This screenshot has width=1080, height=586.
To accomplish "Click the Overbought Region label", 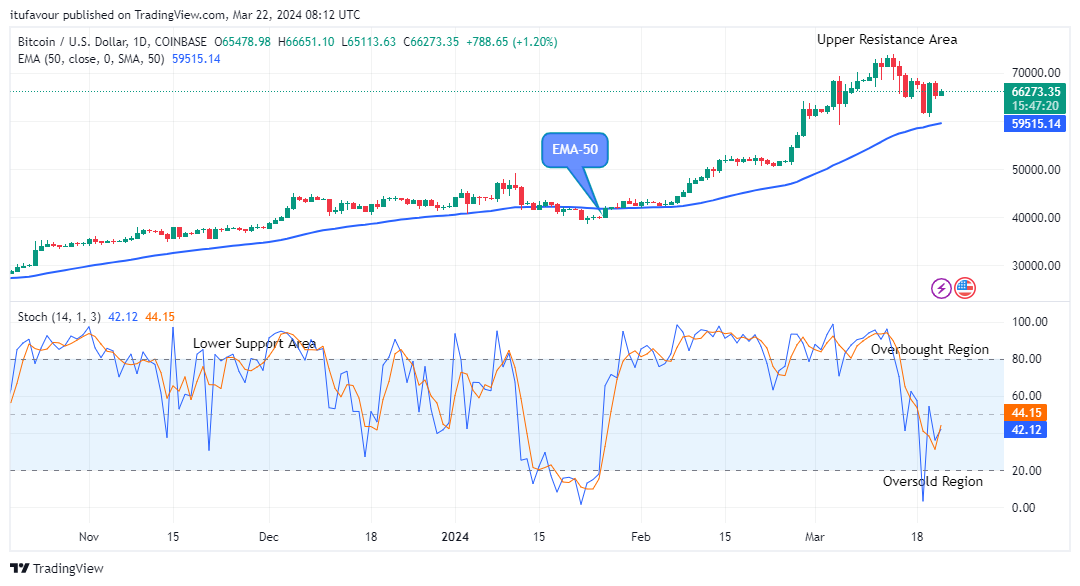I will click(930, 349).
